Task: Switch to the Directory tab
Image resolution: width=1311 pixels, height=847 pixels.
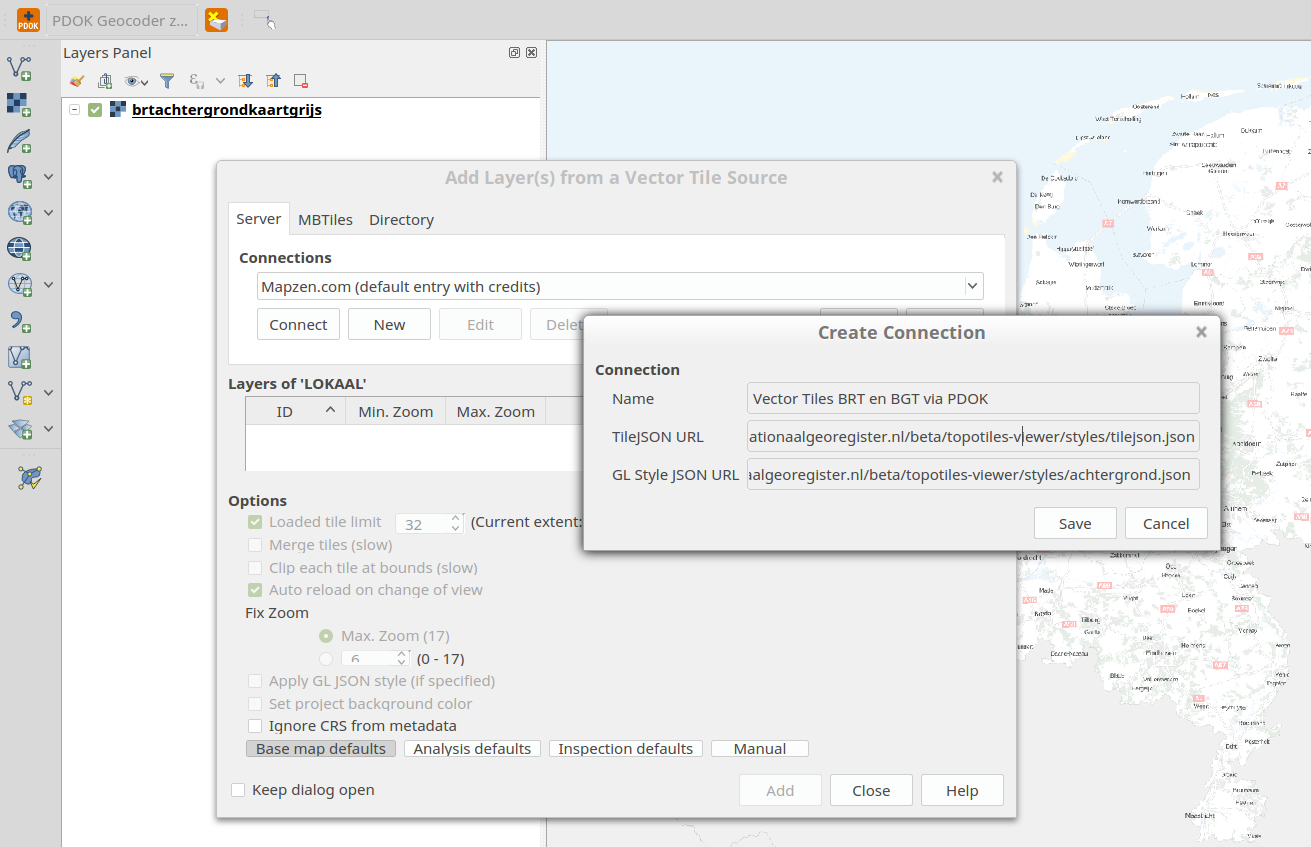Action: coord(401,220)
